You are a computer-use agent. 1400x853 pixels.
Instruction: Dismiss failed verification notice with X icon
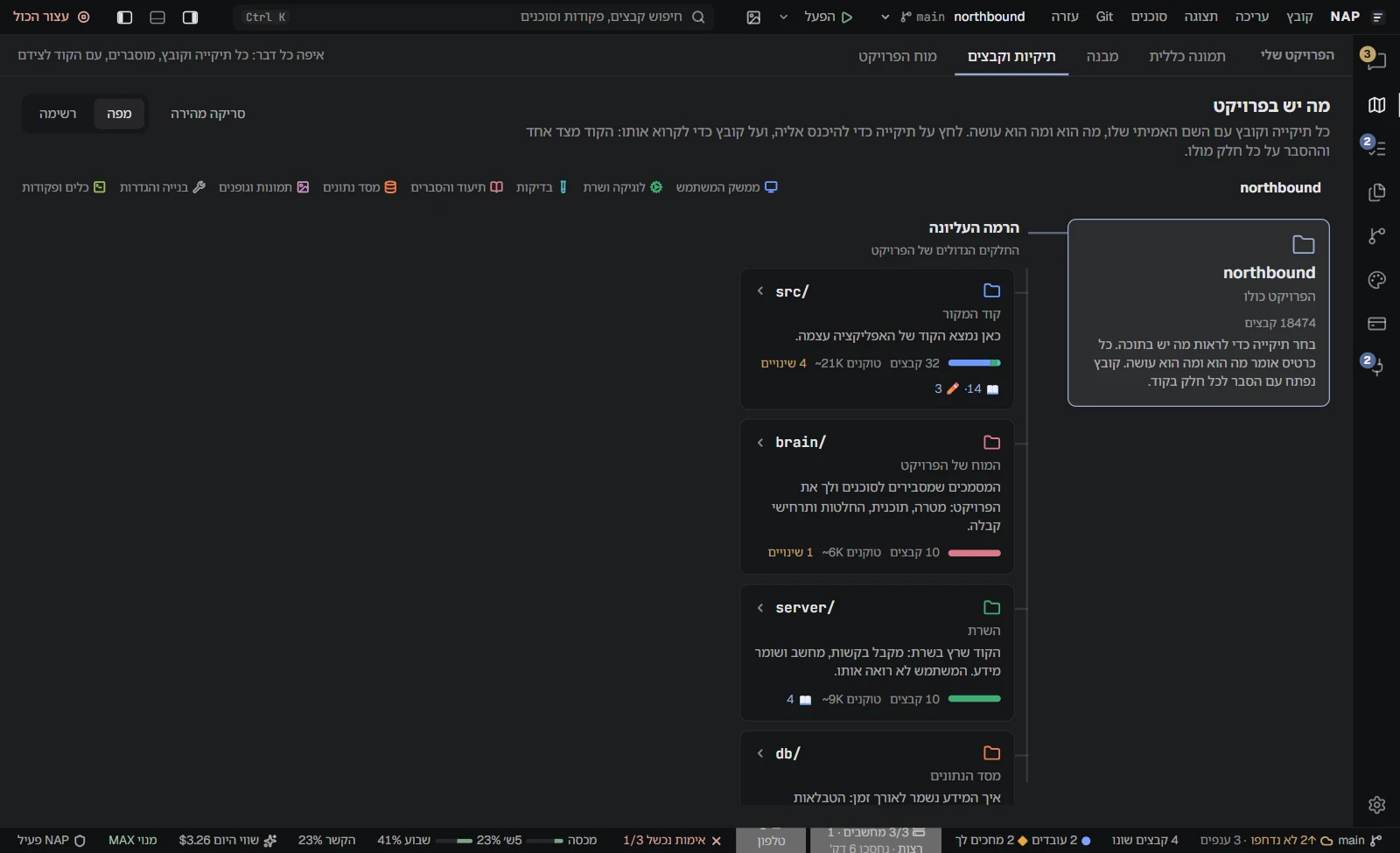tap(717, 841)
